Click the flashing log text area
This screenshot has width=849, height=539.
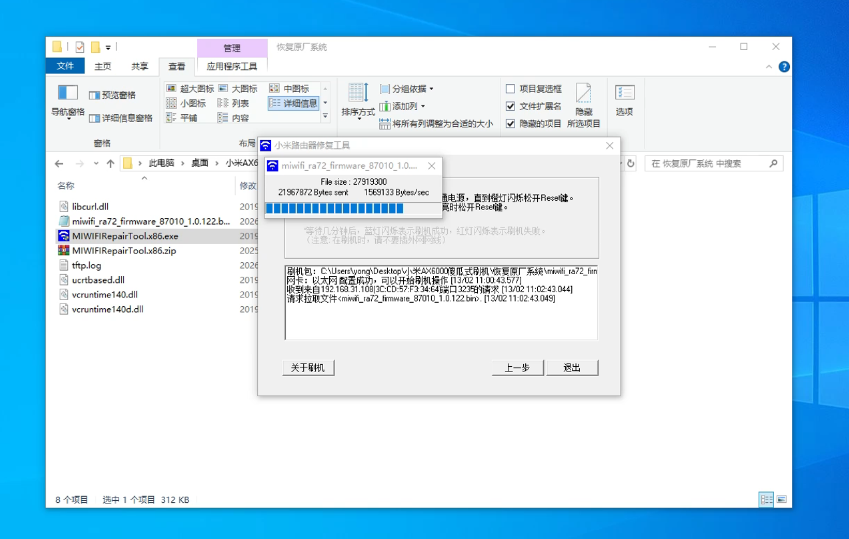pos(441,302)
